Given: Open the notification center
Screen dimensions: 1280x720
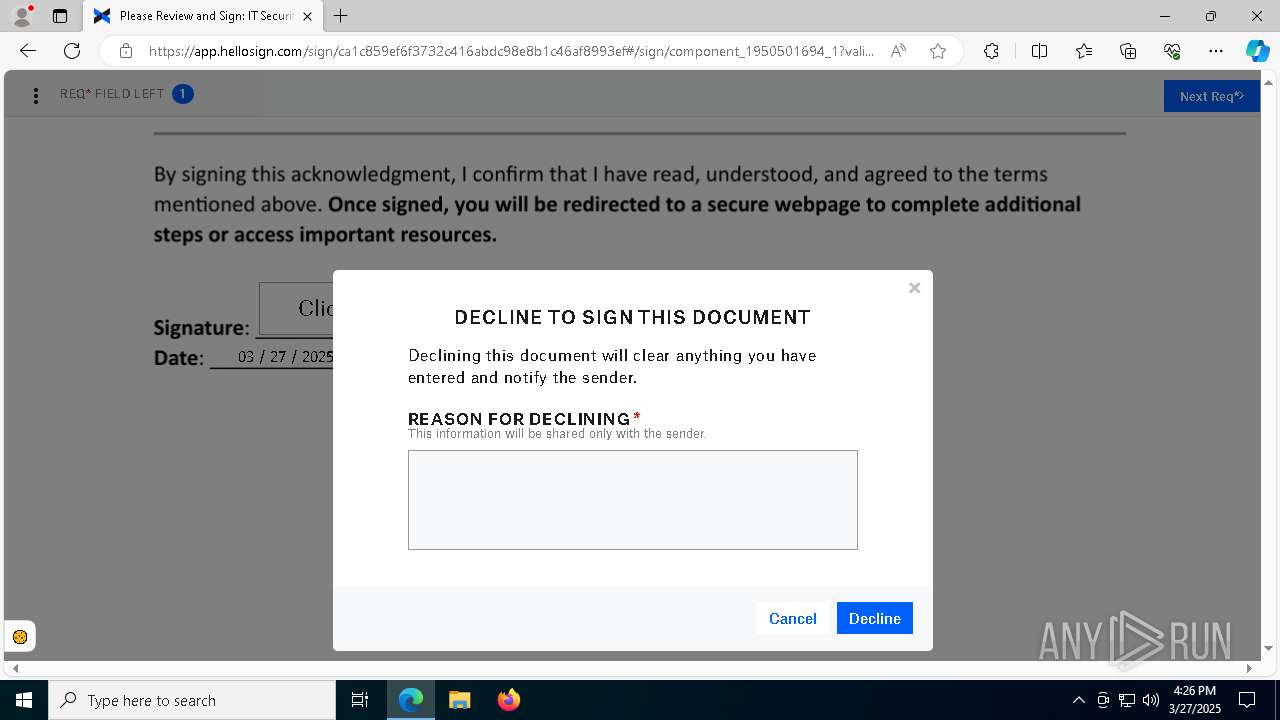Looking at the screenshot, I should (1247, 700).
